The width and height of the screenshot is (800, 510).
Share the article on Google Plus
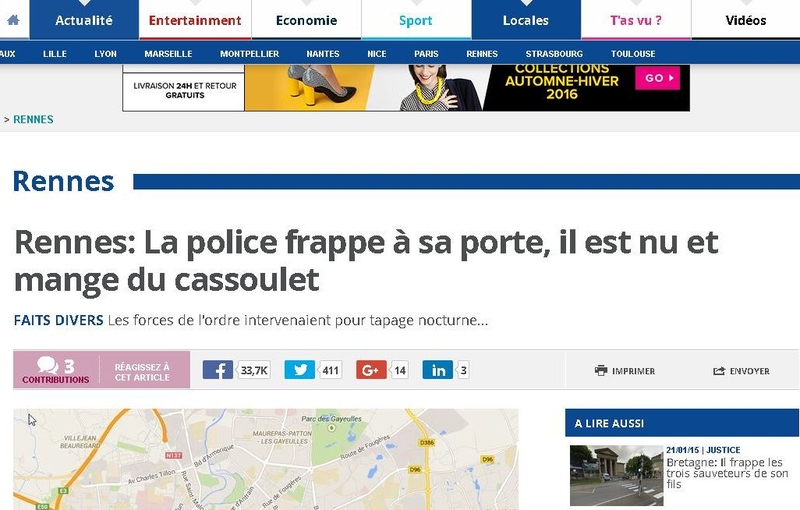tap(371, 370)
